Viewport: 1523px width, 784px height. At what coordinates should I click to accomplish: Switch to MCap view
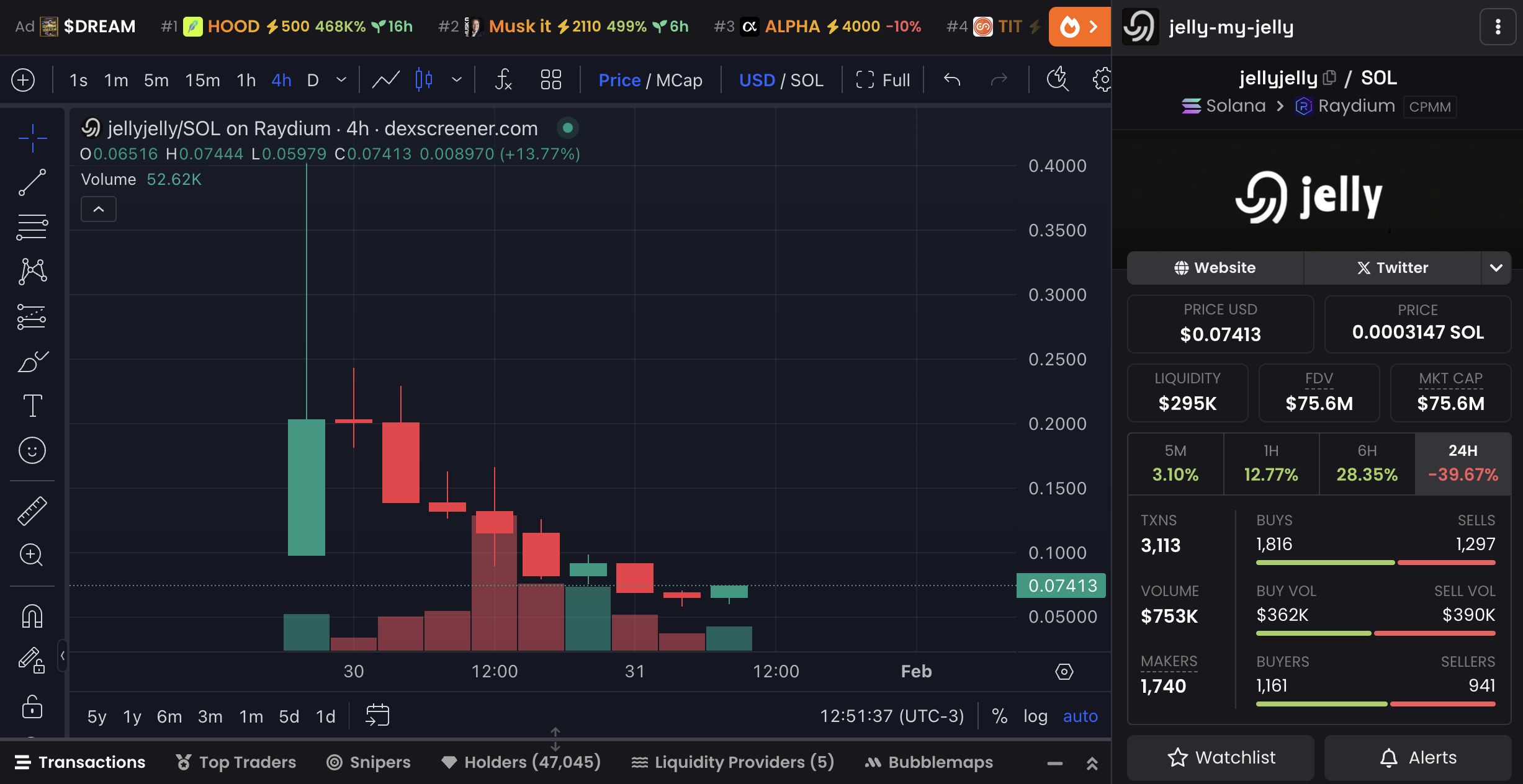pyautogui.click(x=679, y=80)
